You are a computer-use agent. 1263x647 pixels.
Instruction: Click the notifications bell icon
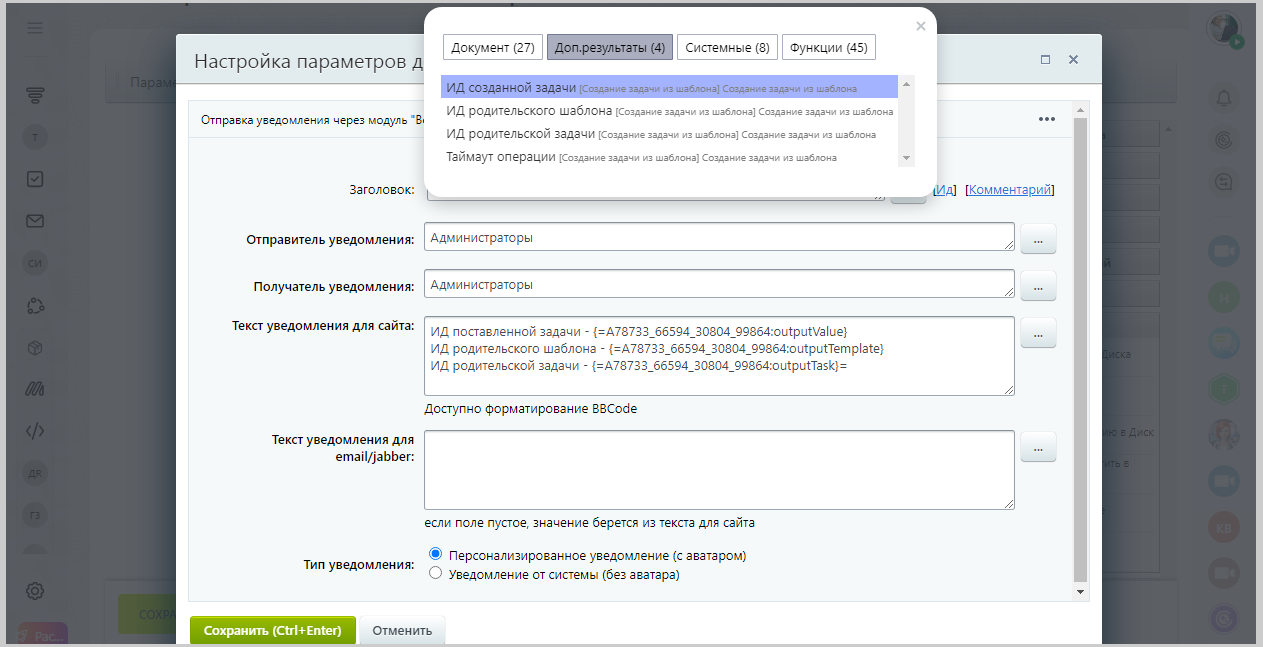click(1223, 98)
